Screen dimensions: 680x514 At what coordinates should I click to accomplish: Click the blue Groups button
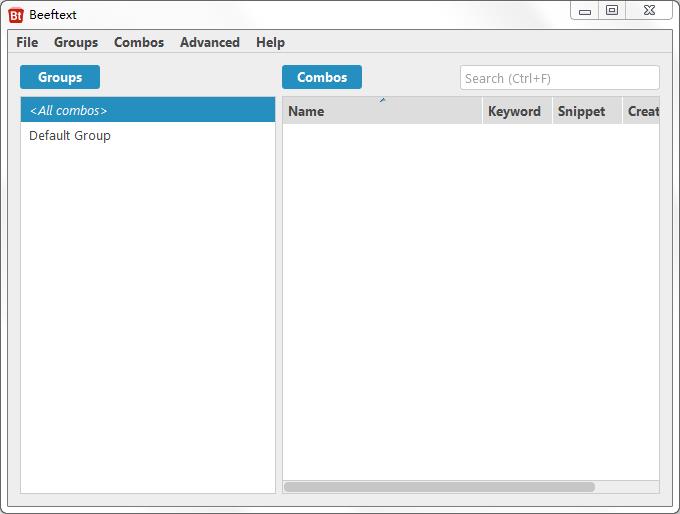pos(60,77)
